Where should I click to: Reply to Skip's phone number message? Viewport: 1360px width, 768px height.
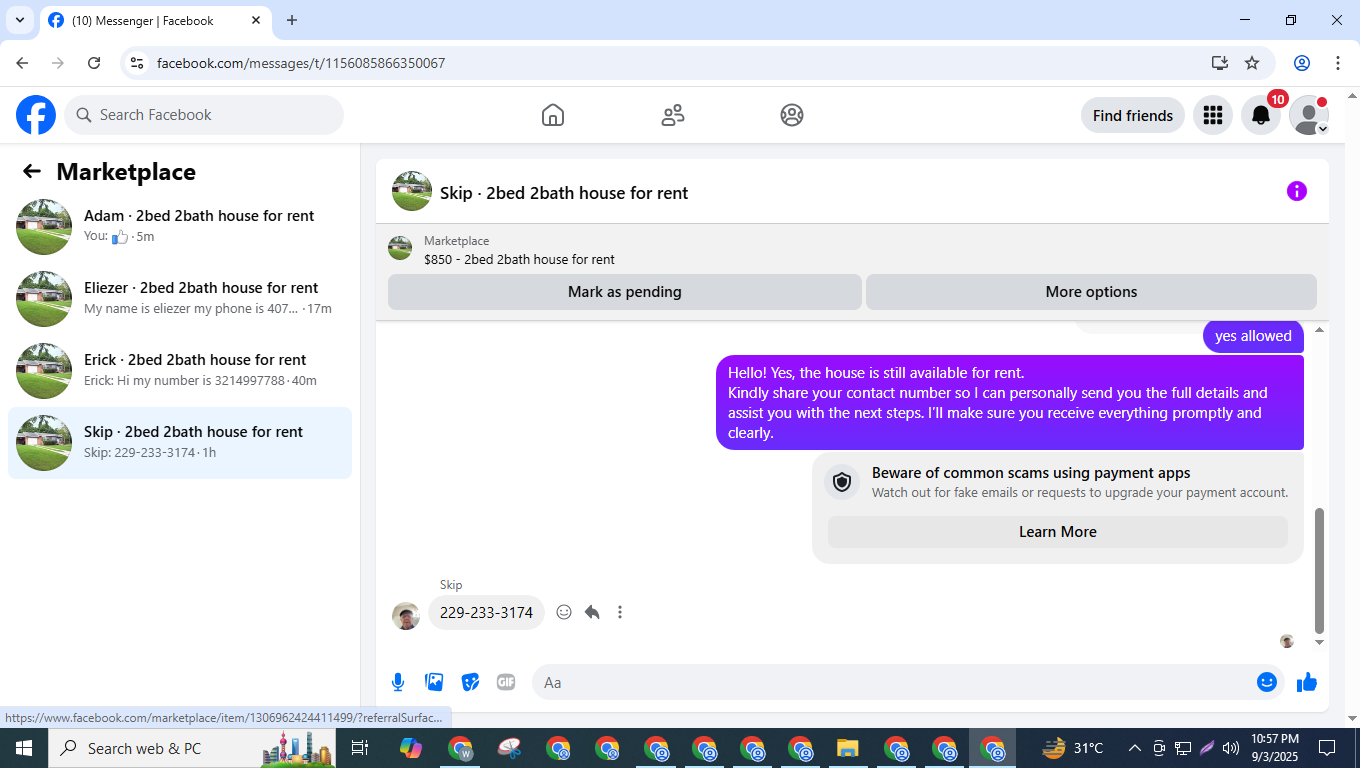(592, 612)
